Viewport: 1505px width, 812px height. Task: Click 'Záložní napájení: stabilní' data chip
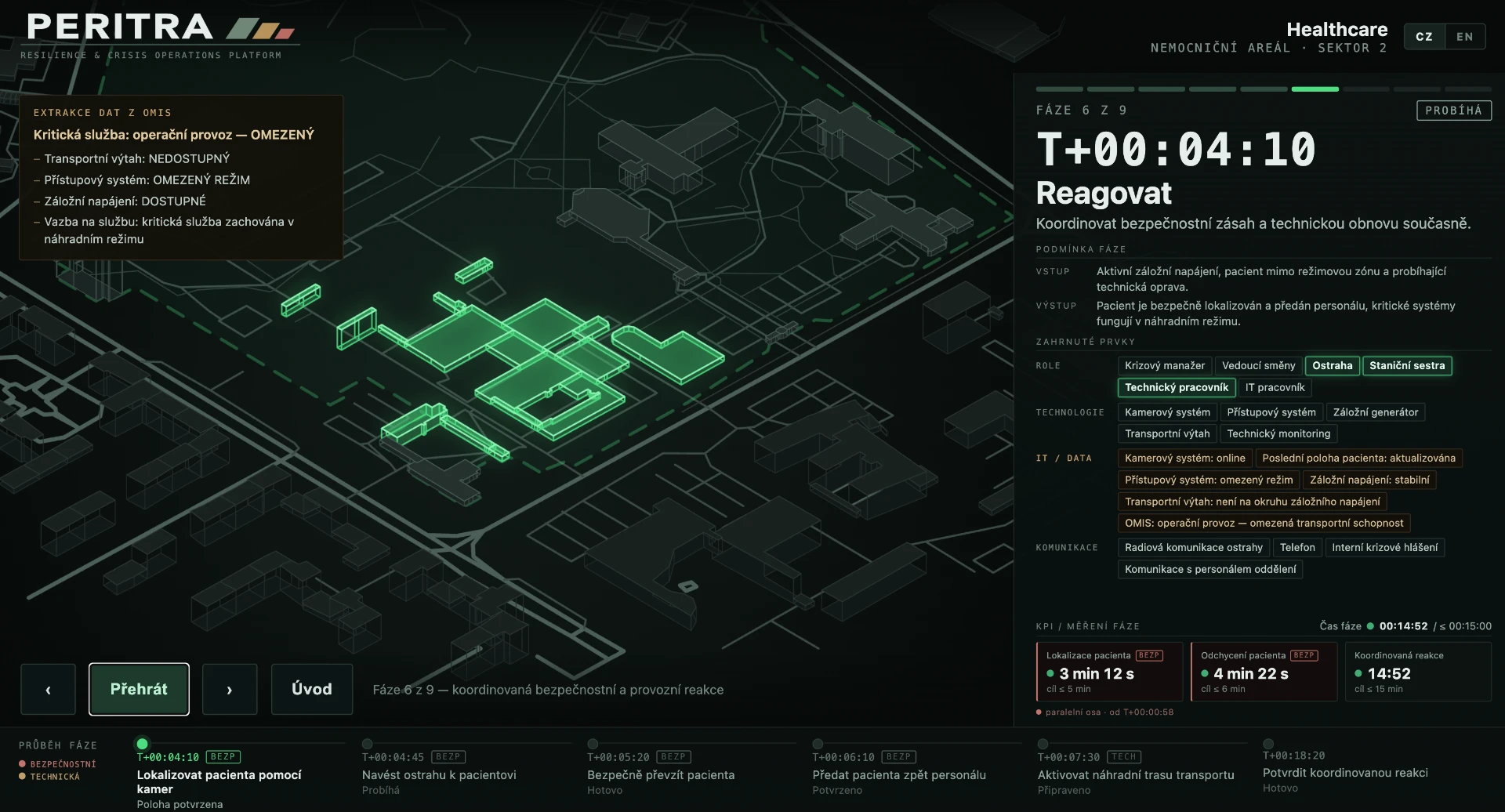[1369, 480]
